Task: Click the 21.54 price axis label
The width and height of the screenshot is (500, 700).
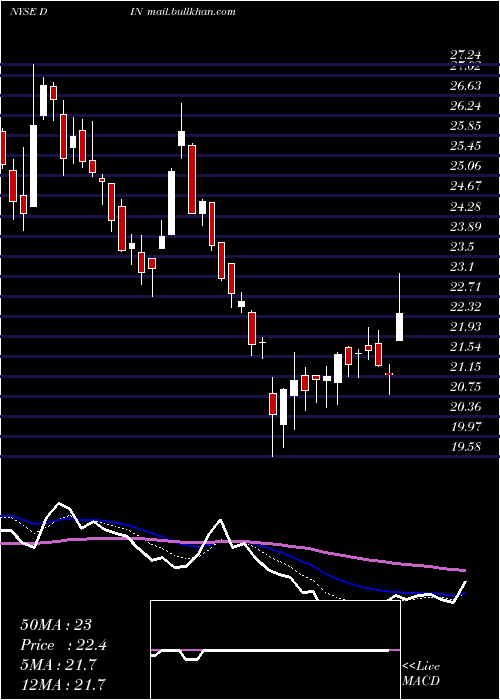Action: [x=465, y=346]
